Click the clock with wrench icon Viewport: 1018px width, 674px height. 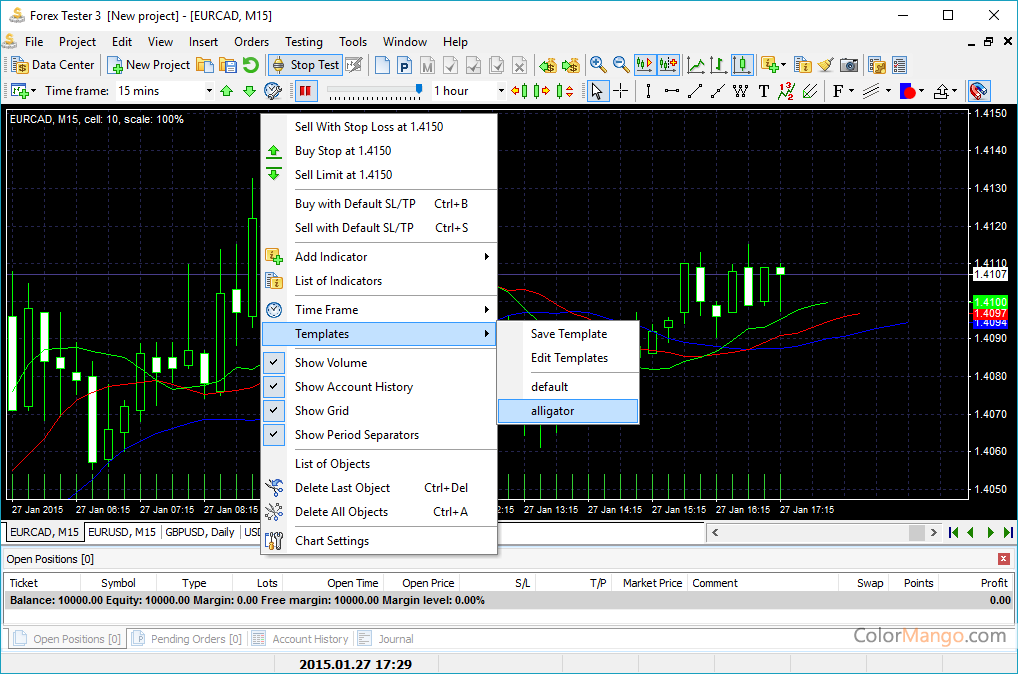pos(273,91)
